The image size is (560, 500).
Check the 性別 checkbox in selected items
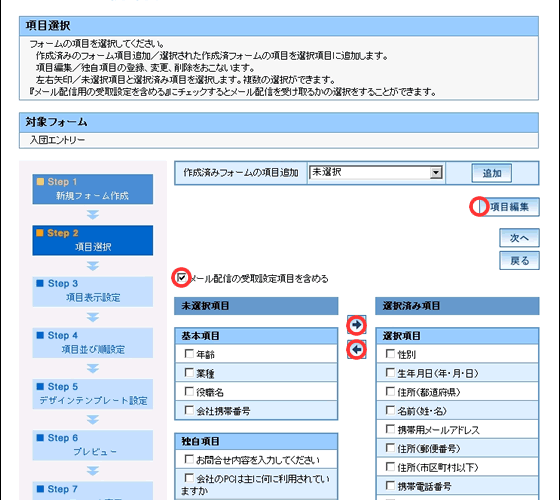(x=390, y=354)
